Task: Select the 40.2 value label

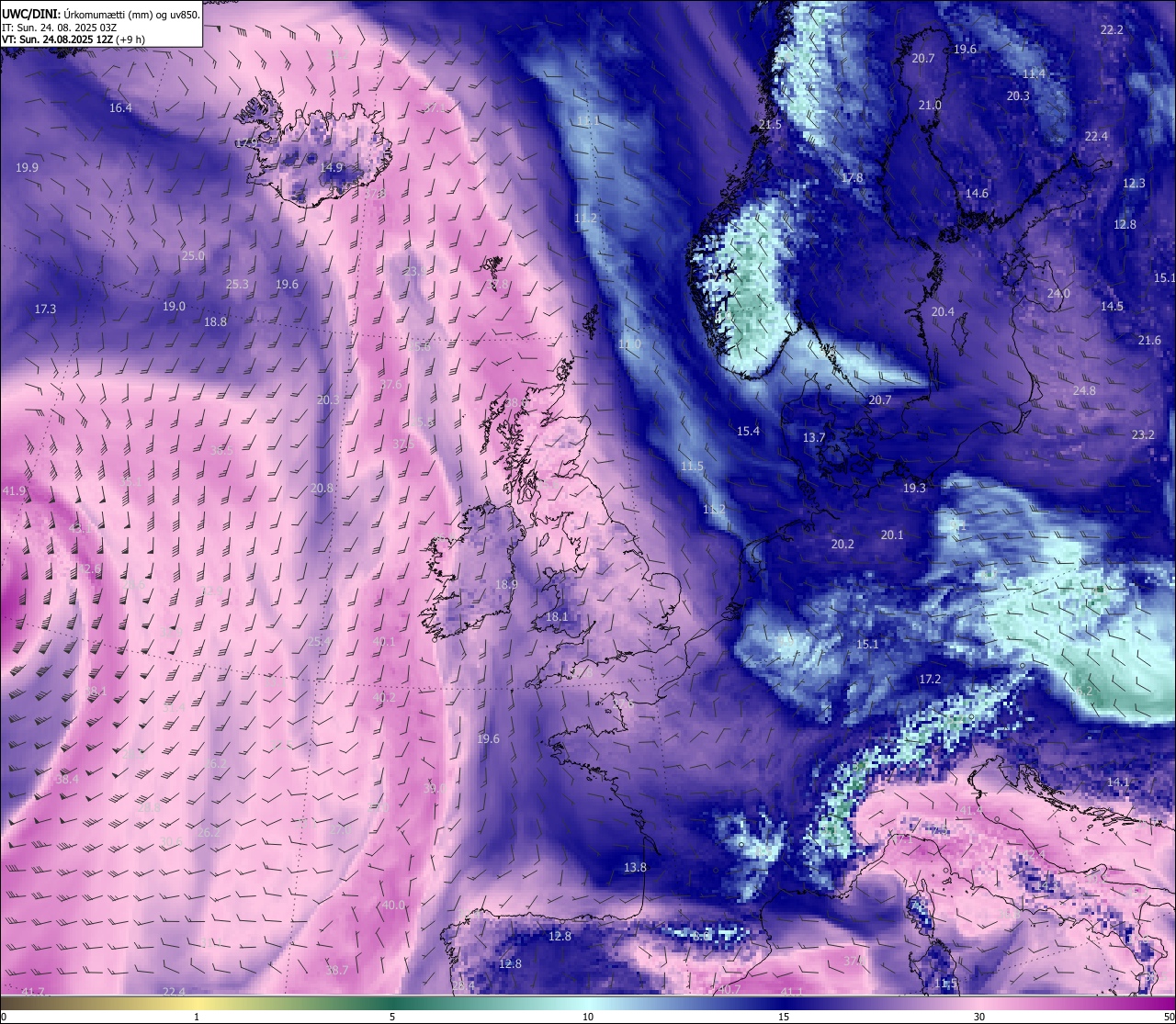Action: 384,698
